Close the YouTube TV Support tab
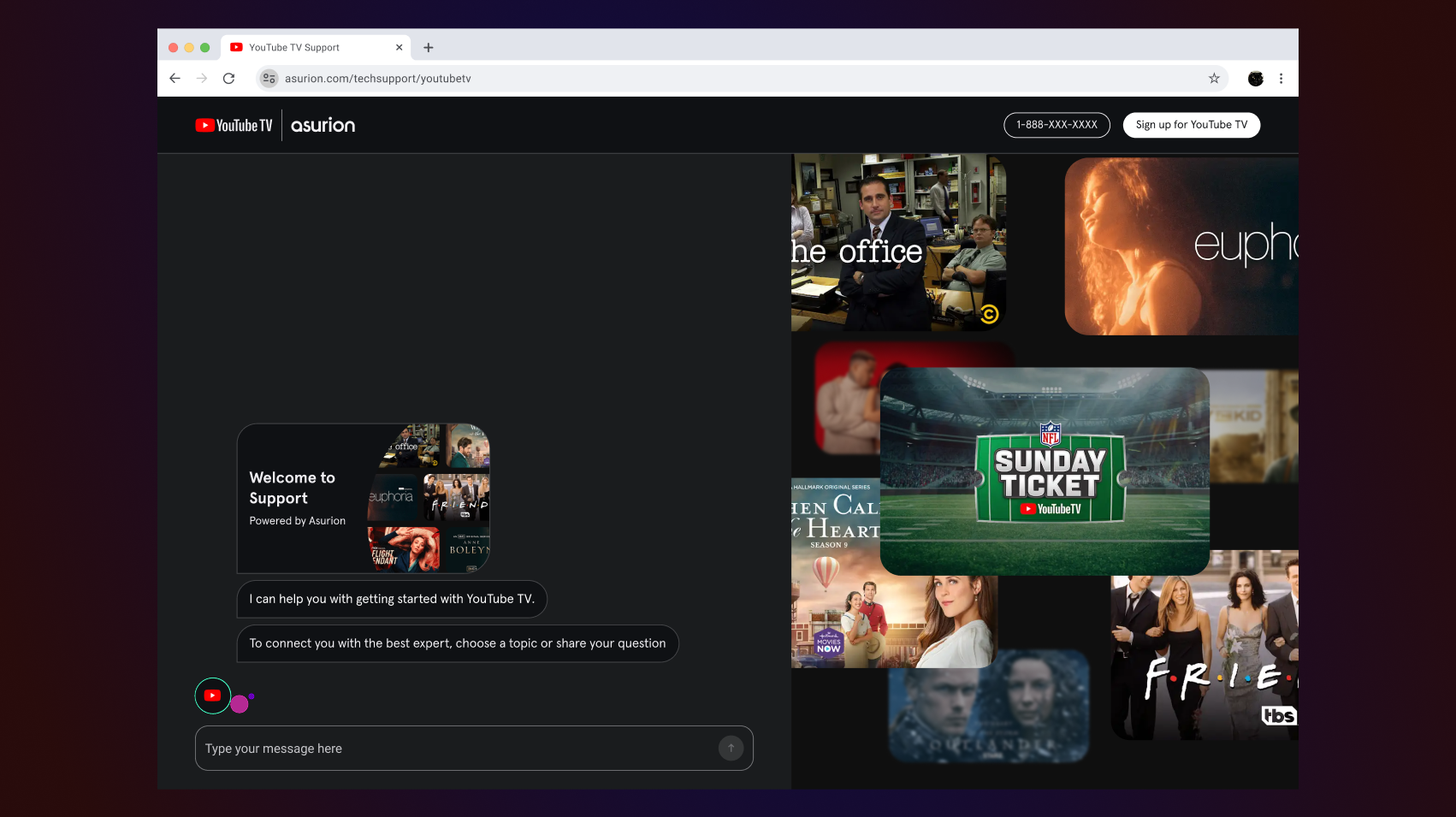The width and height of the screenshot is (1456, 817). tap(399, 48)
